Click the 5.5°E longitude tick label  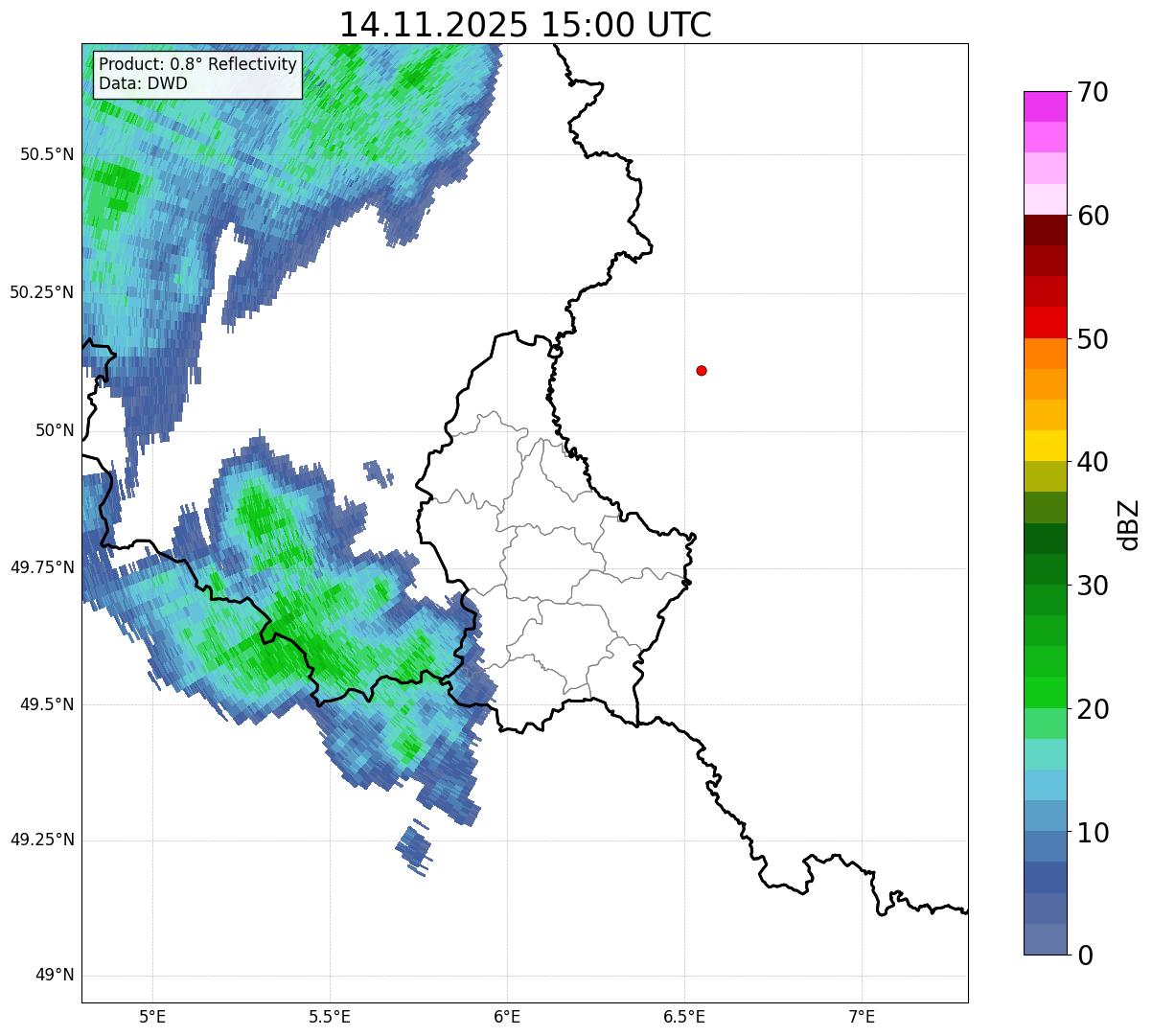[330, 1017]
